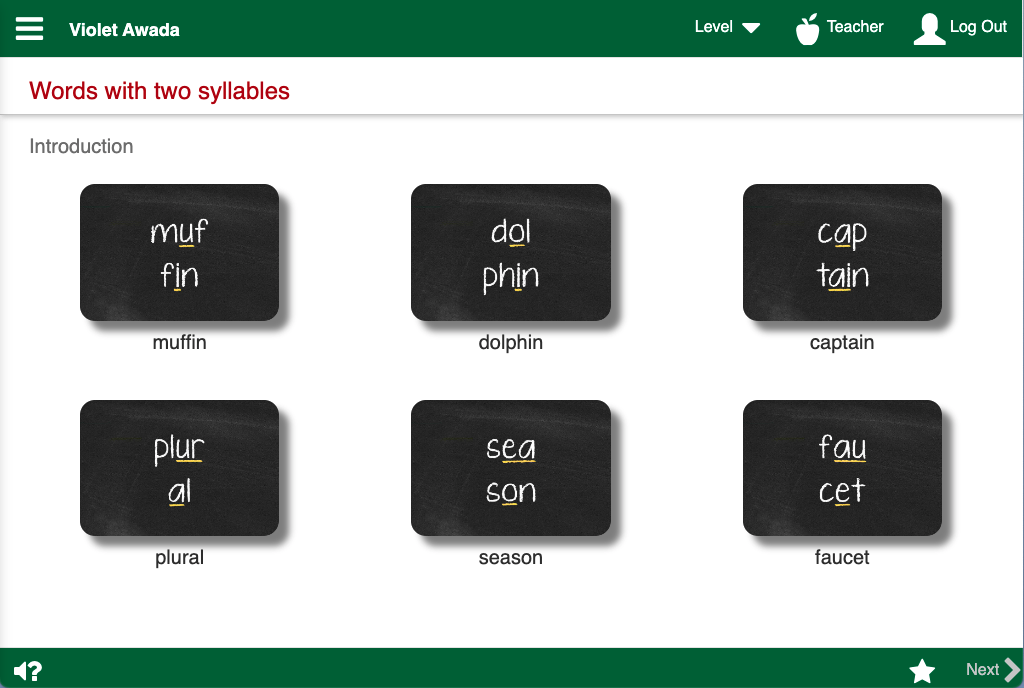Click the star favorite icon
This screenshot has width=1024, height=688.
[922, 671]
